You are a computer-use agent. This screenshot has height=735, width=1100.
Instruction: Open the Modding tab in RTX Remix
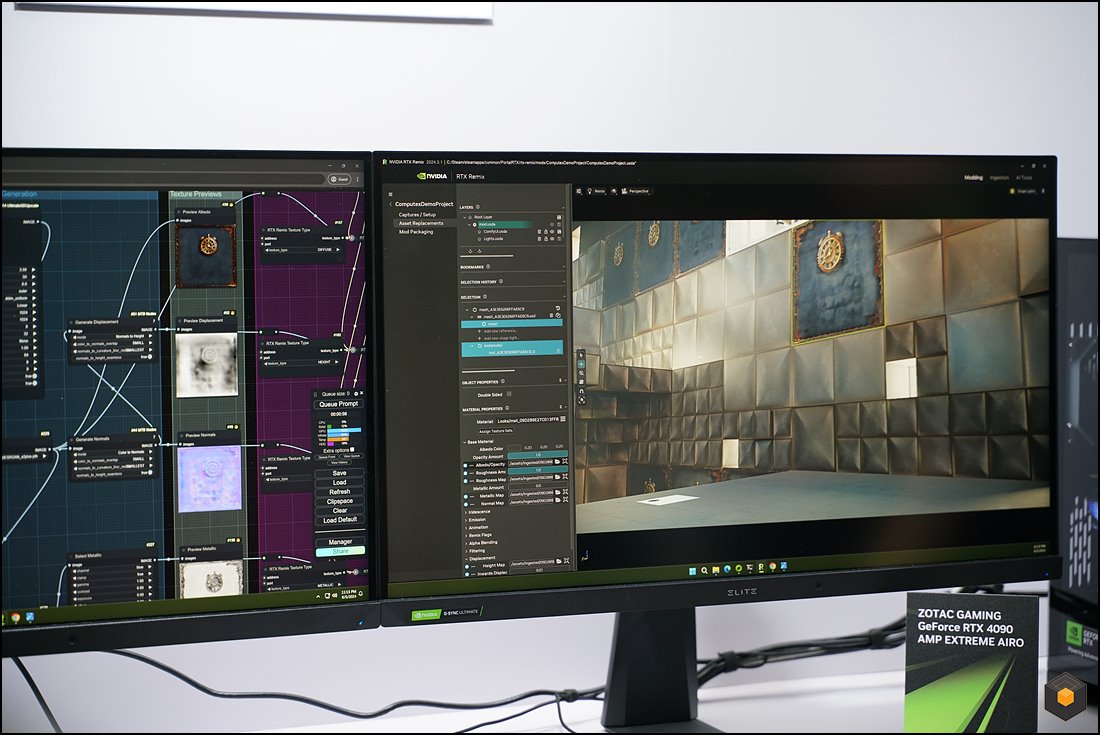(973, 177)
